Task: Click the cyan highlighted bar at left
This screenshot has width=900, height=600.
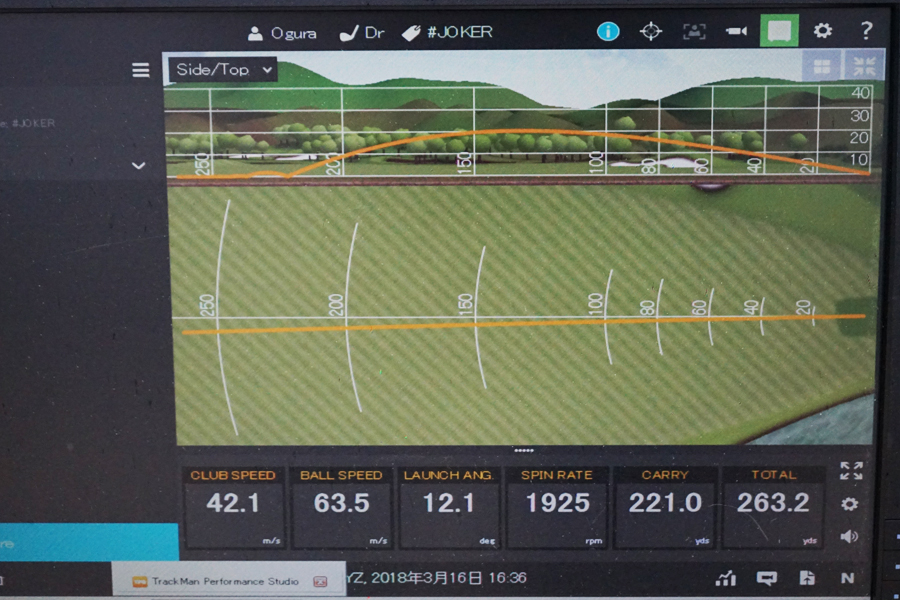Action: tap(89, 541)
